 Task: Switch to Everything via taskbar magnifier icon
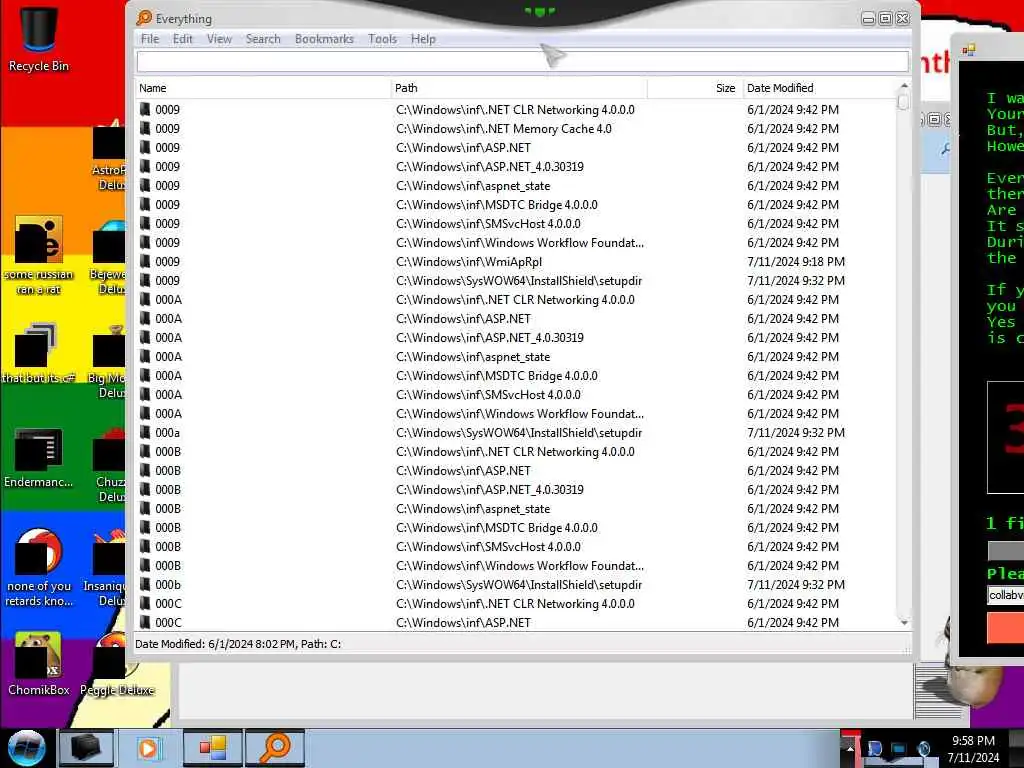274,748
